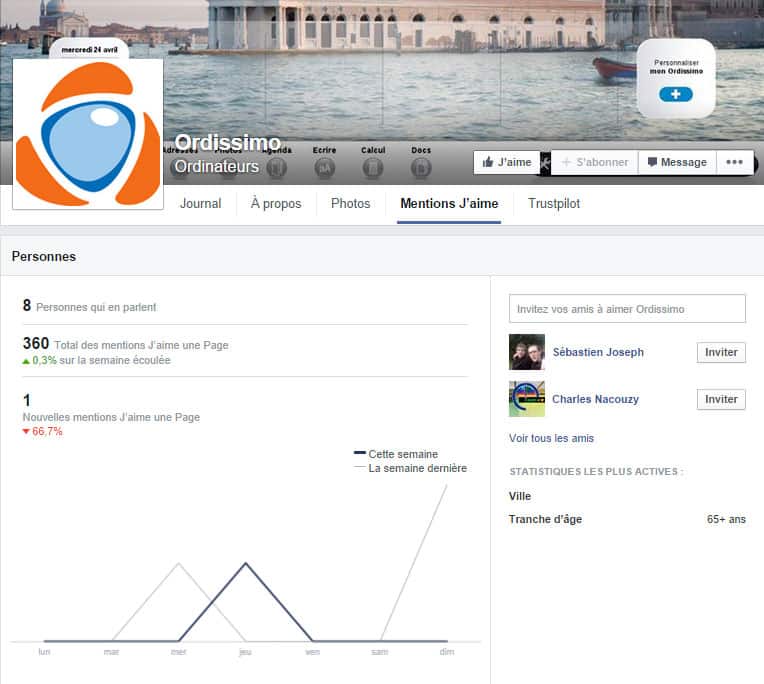Go to the Photos tab

coord(350,203)
